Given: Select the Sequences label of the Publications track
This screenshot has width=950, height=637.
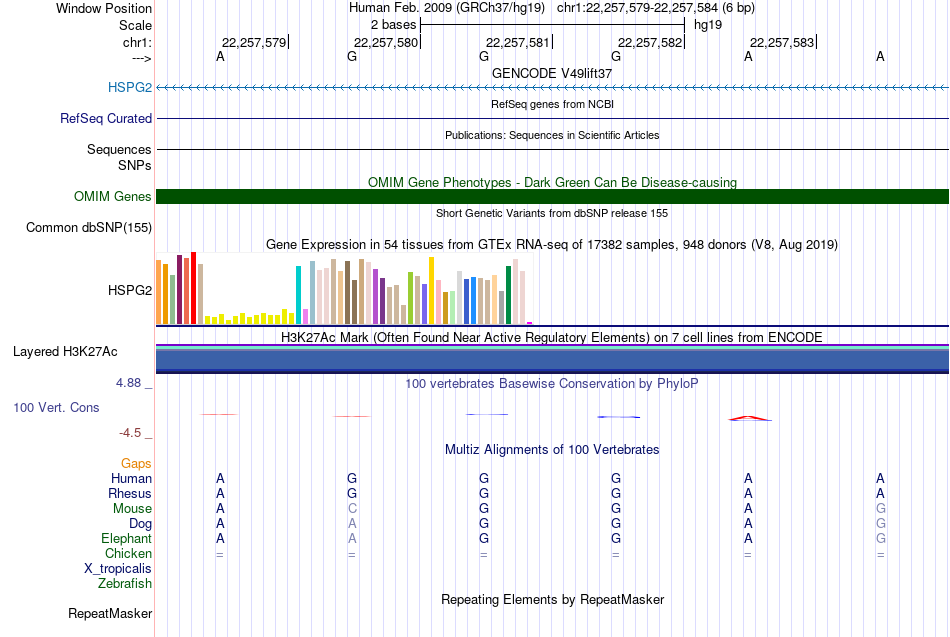Looking at the screenshot, I should coord(119,149).
